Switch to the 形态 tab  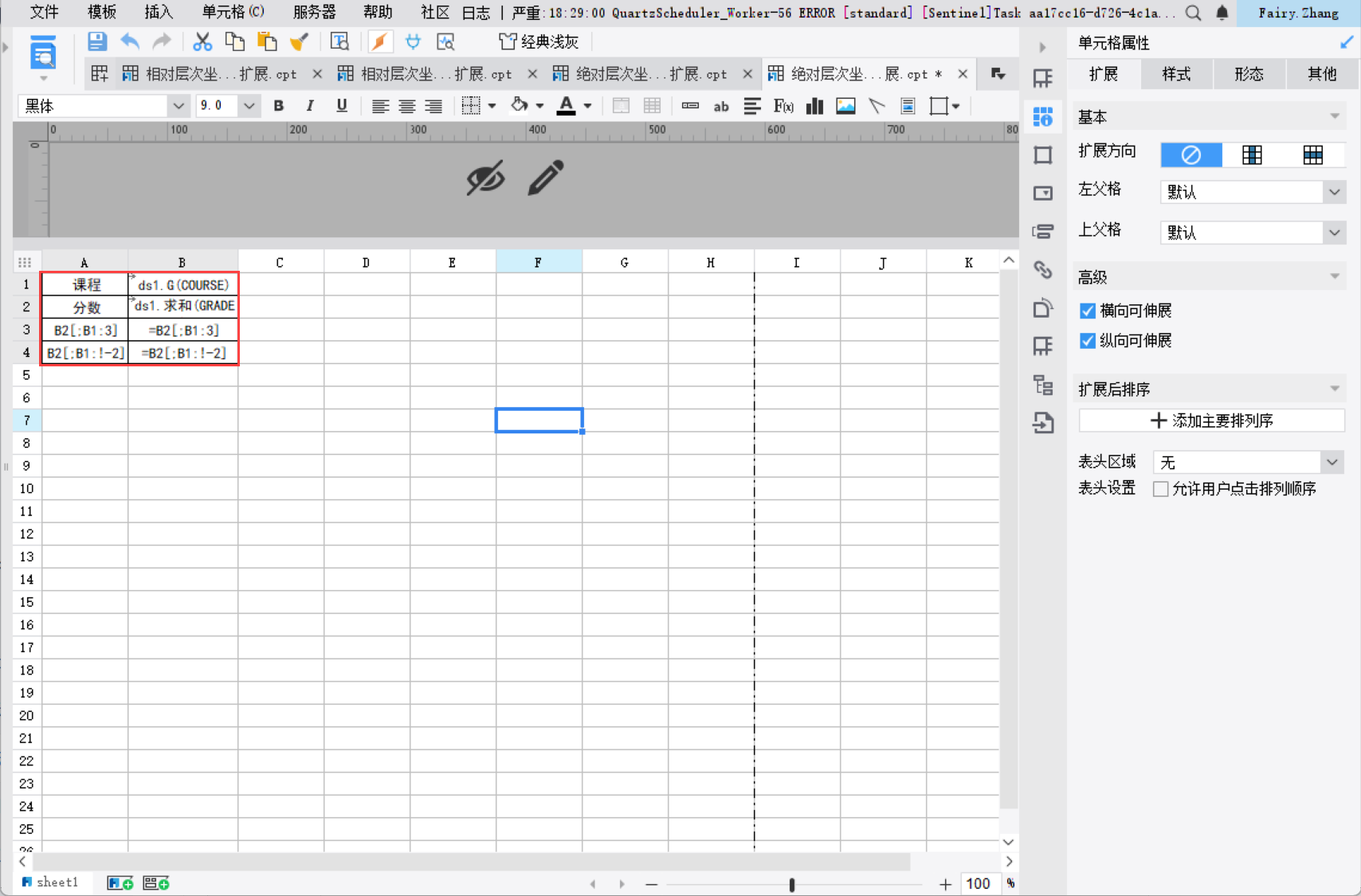pyautogui.click(x=1249, y=74)
